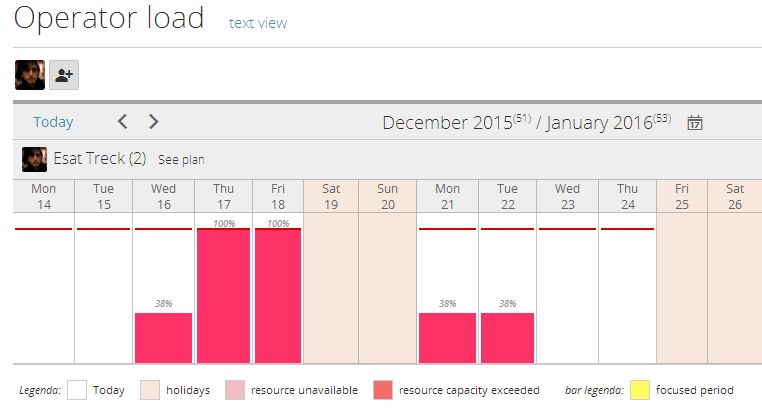Click the add operator icon button
The height and width of the screenshot is (414, 762).
pos(64,75)
